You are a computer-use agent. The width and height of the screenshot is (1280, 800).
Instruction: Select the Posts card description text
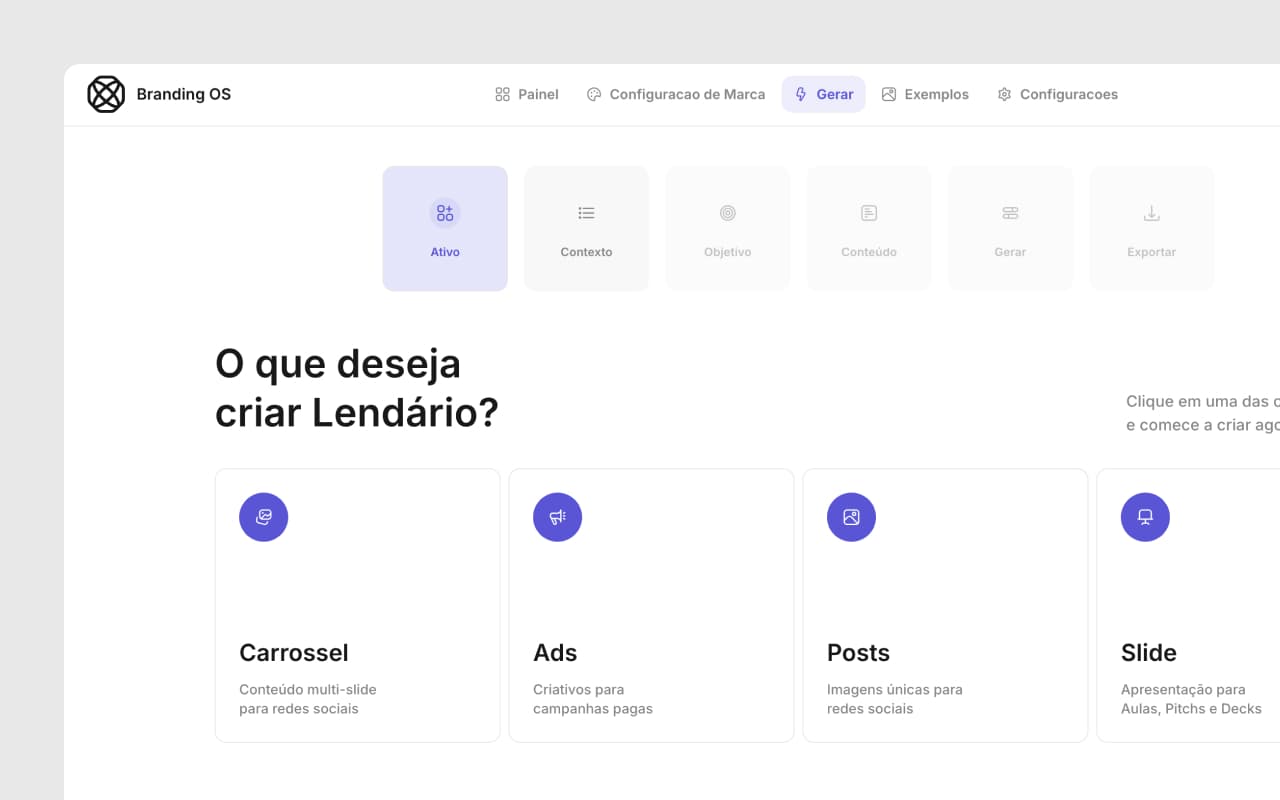point(894,699)
